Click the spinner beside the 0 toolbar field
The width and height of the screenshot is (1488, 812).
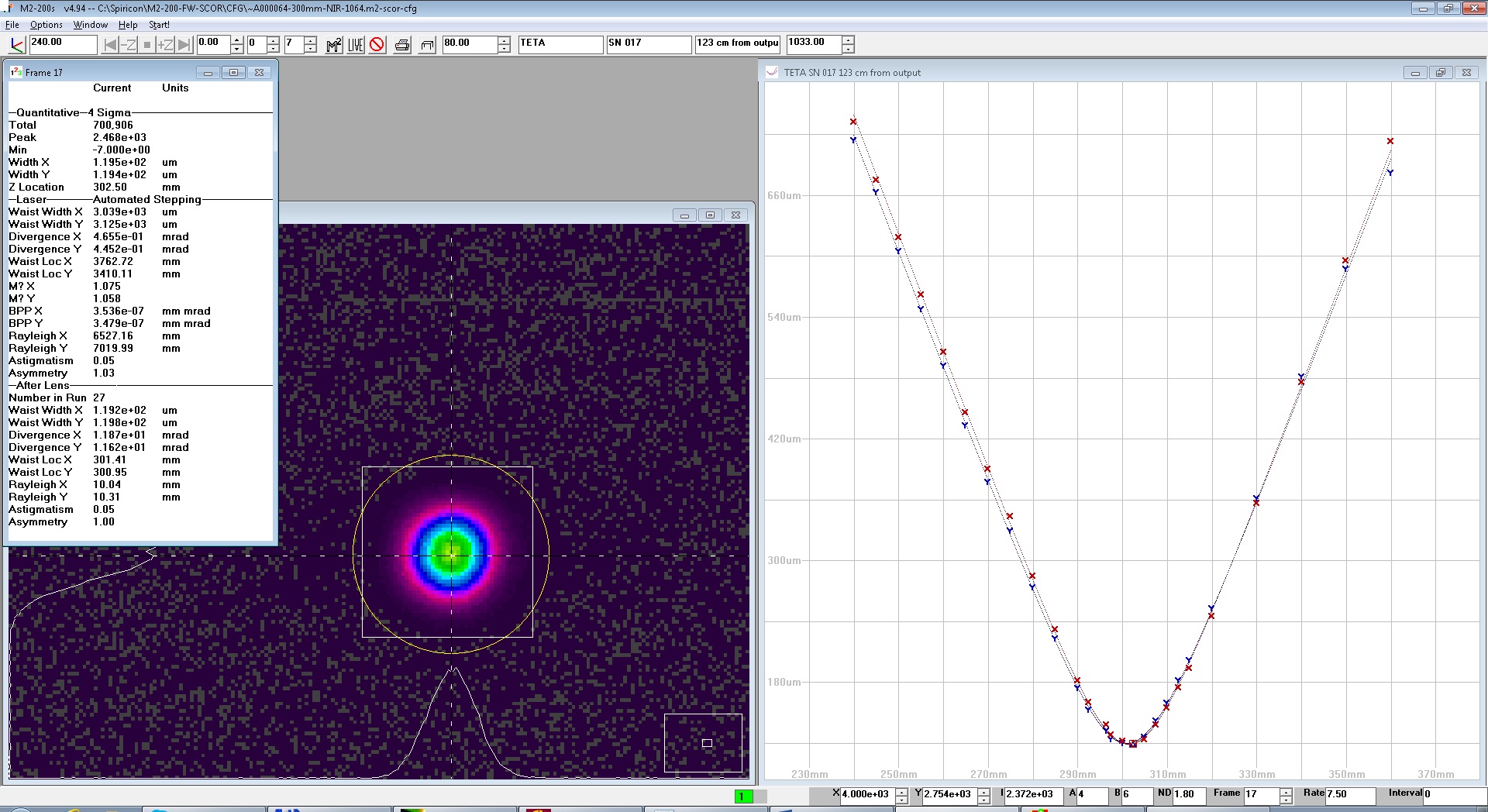click(273, 44)
